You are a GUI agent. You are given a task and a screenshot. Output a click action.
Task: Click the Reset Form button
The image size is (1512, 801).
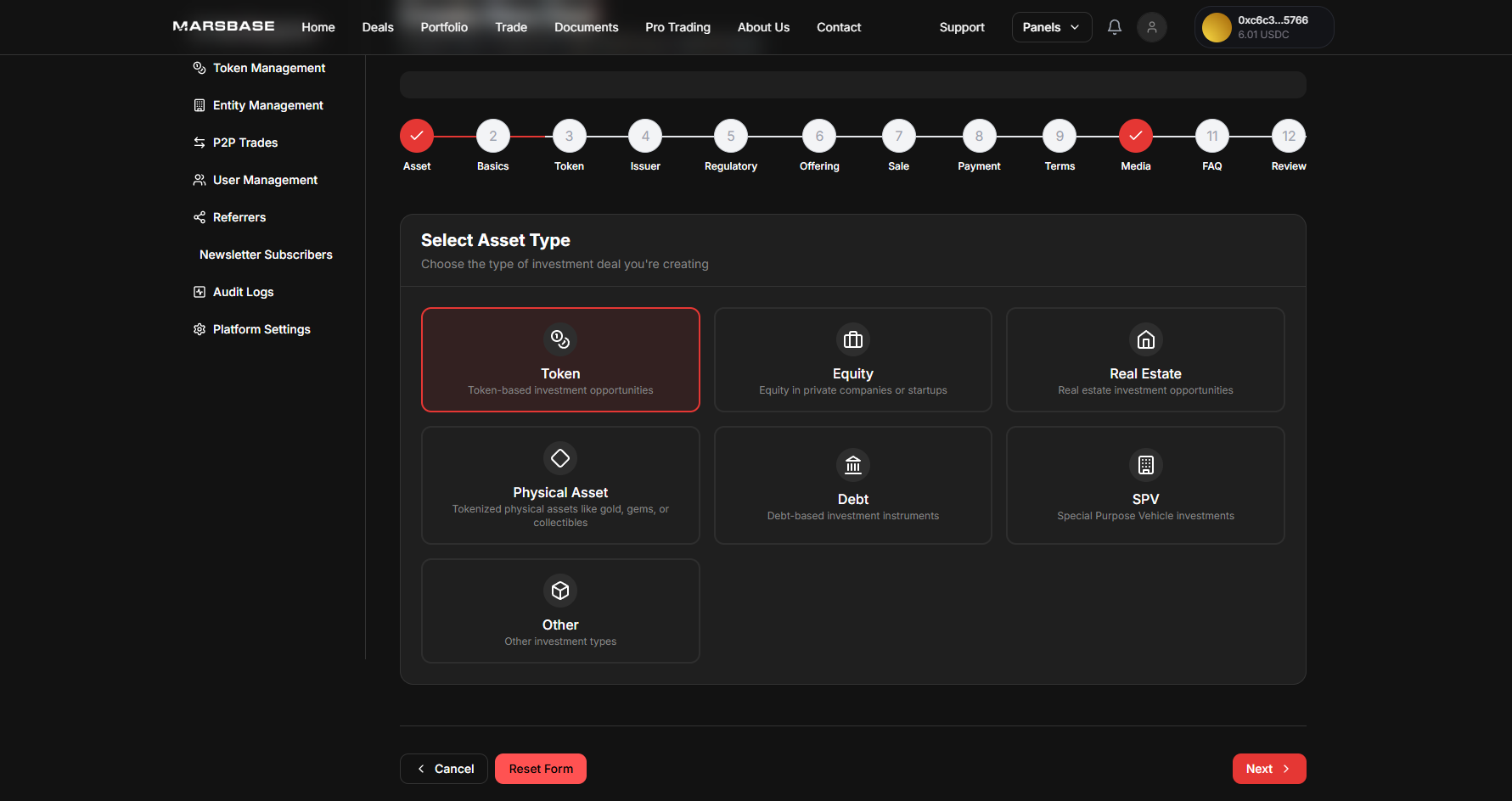(541, 769)
